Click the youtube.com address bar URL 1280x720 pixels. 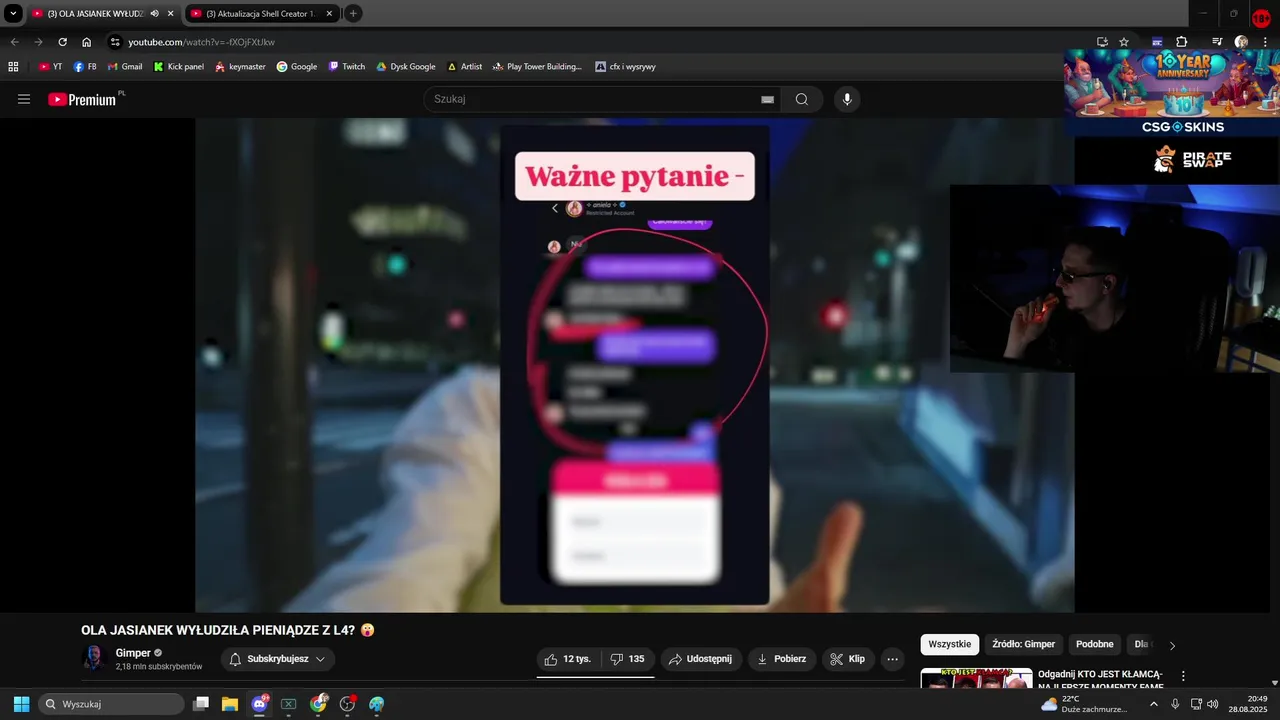[x=201, y=42]
